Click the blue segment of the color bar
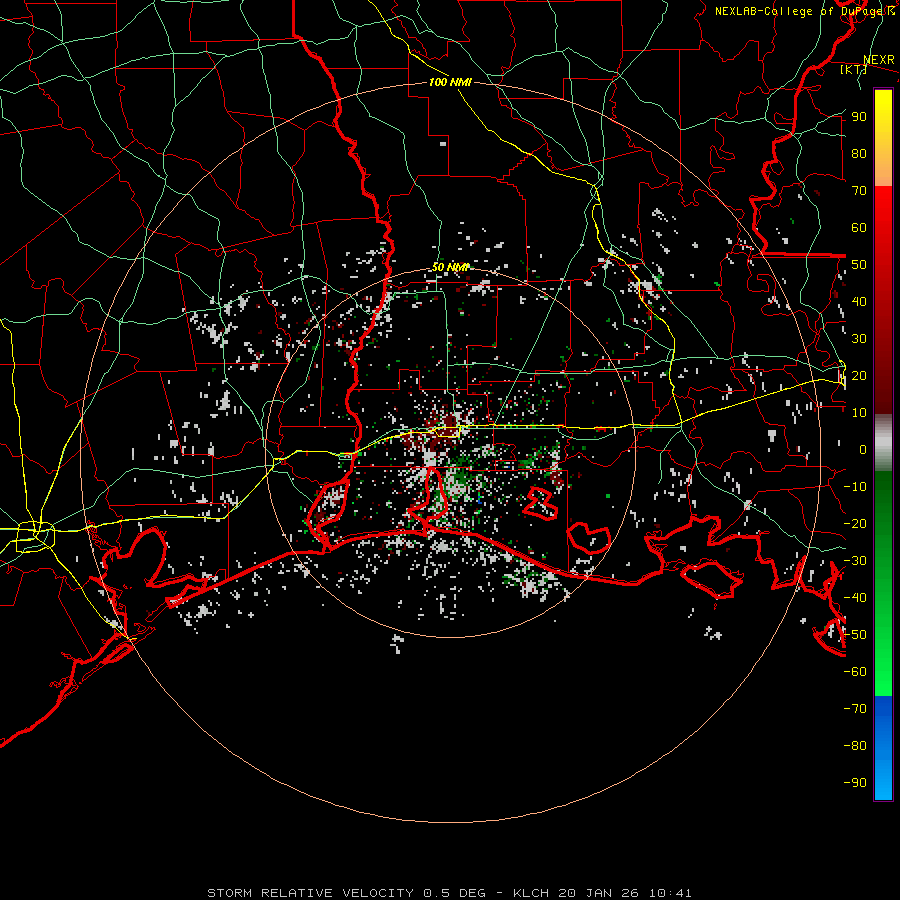The image size is (900, 900). [883, 748]
